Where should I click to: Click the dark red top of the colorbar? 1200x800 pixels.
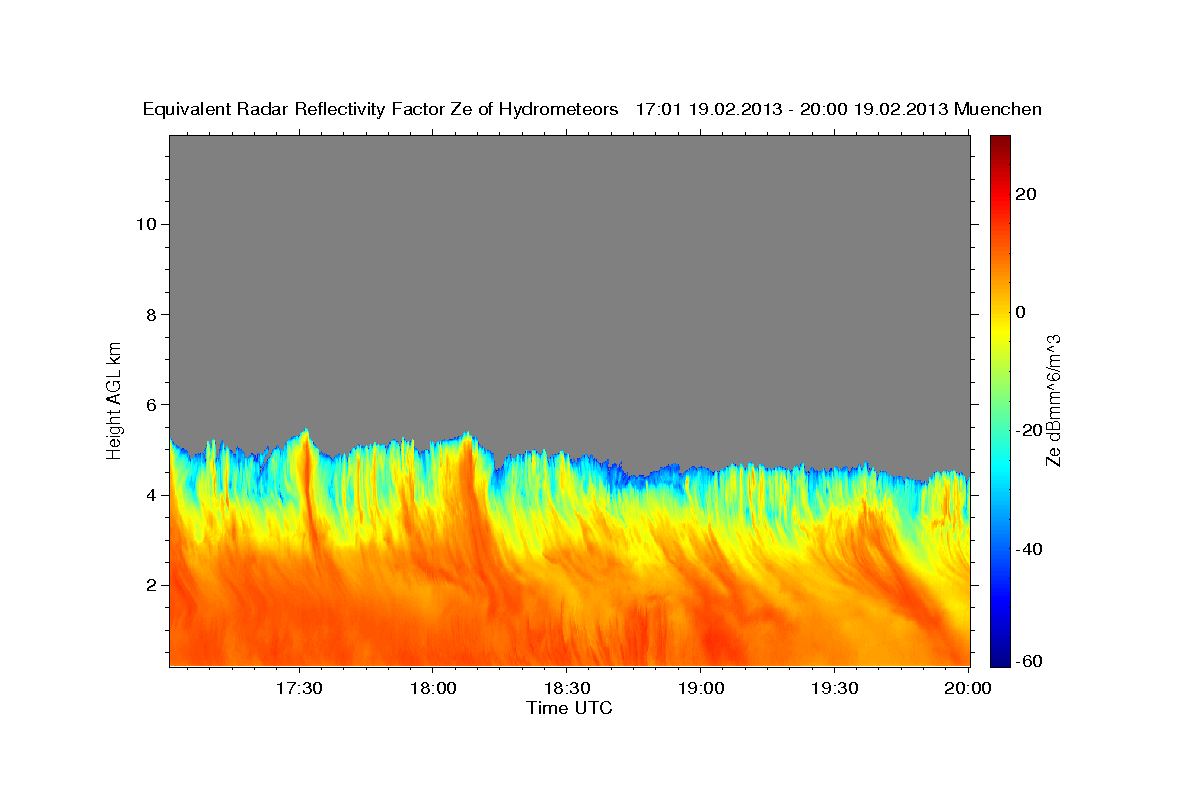click(x=999, y=142)
